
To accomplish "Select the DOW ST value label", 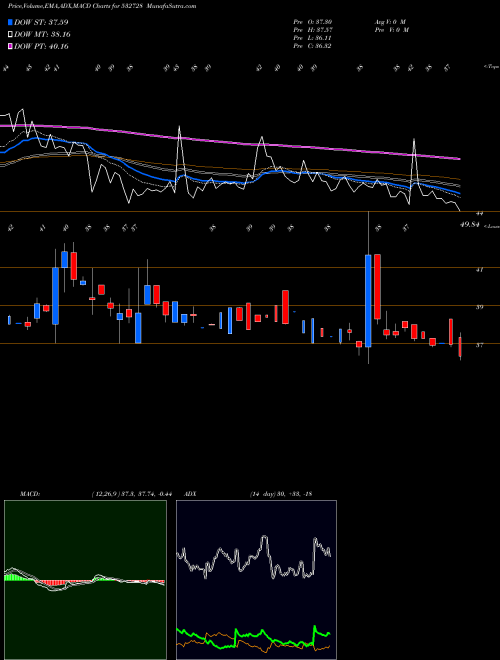I will tap(41, 22).
